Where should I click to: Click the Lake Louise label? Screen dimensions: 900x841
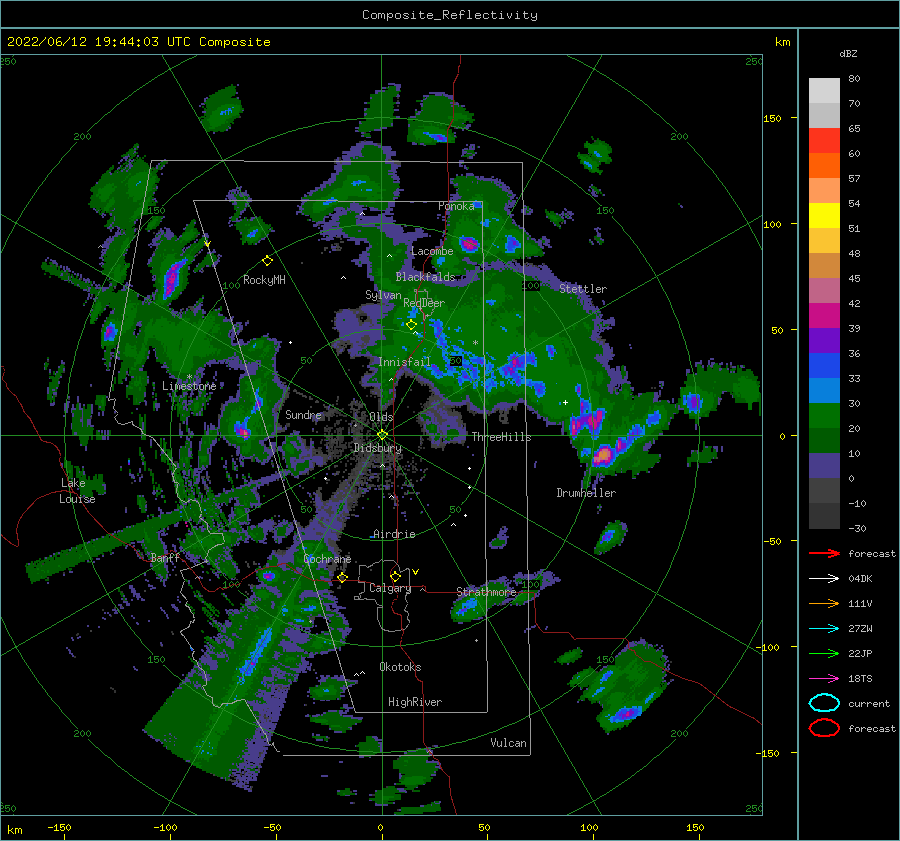point(77,491)
